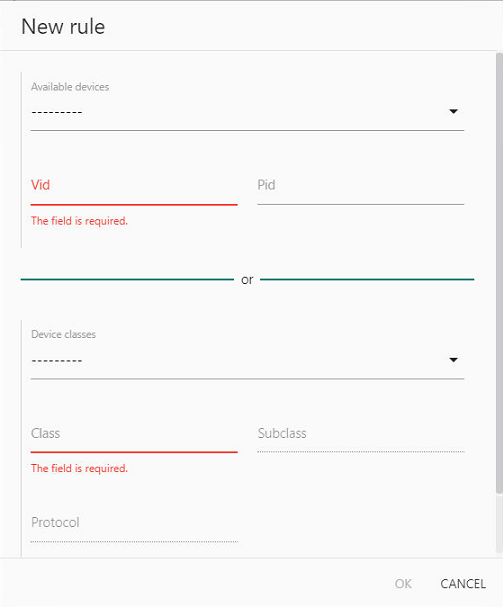503x607 pixels.
Task: Select the dashed Available devices value
Action: click(57, 112)
